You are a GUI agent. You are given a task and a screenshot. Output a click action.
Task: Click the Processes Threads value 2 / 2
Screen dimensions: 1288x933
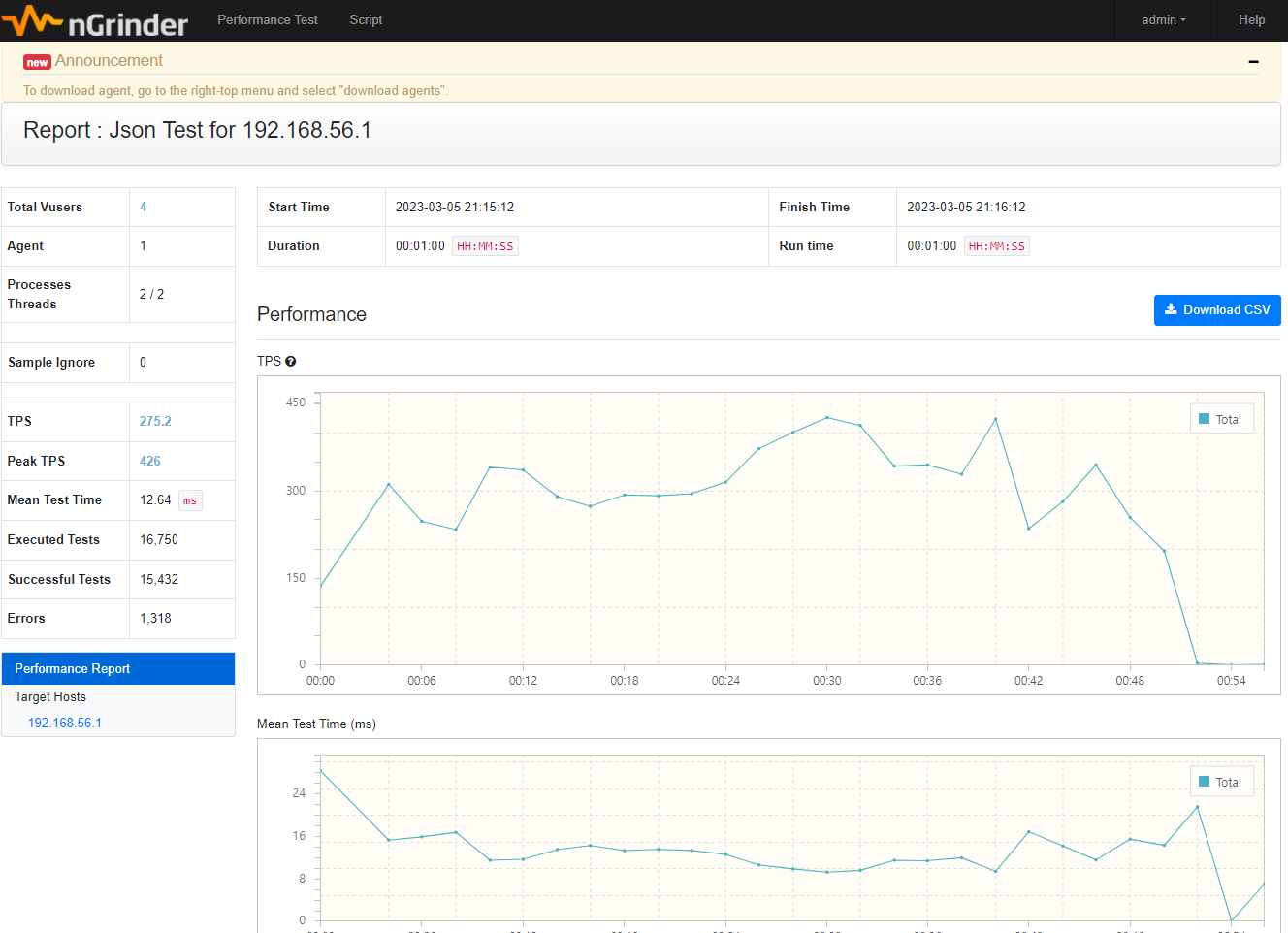(x=151, y=295)
